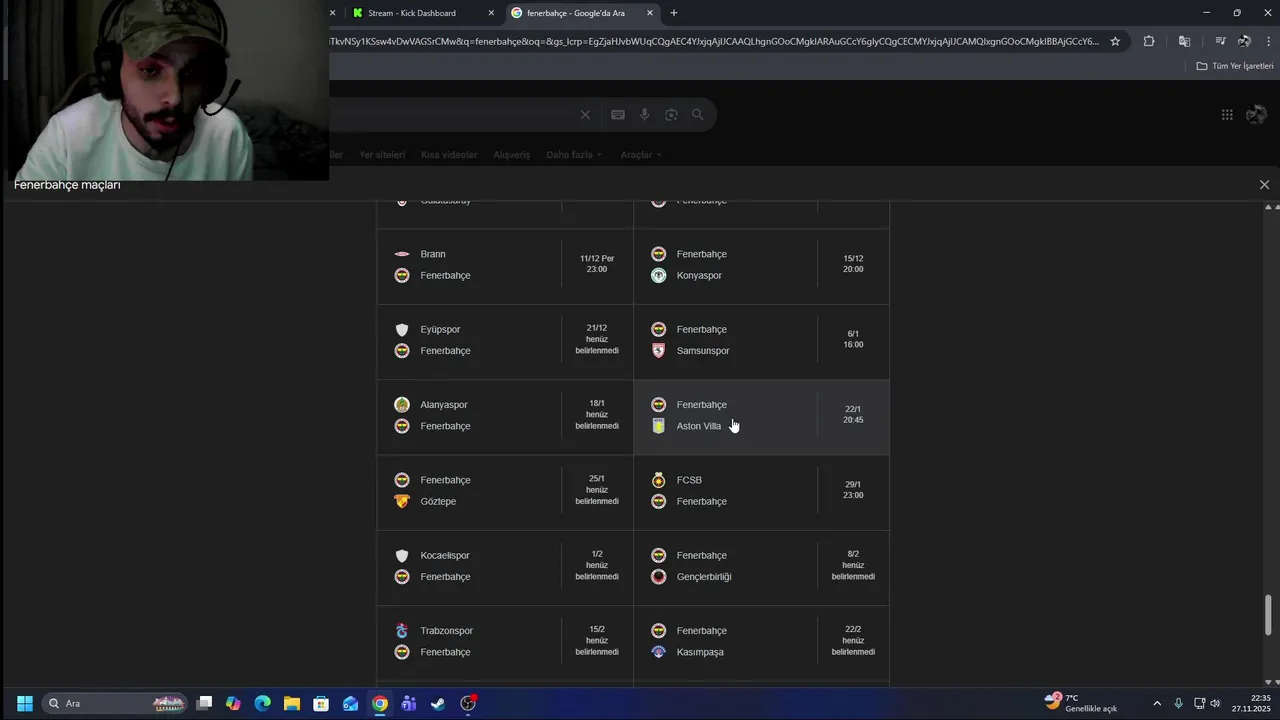Screen dimensions: 1280x720
Task: Close the Stream - Kick Dashboard tab
Action: (491, 13)
